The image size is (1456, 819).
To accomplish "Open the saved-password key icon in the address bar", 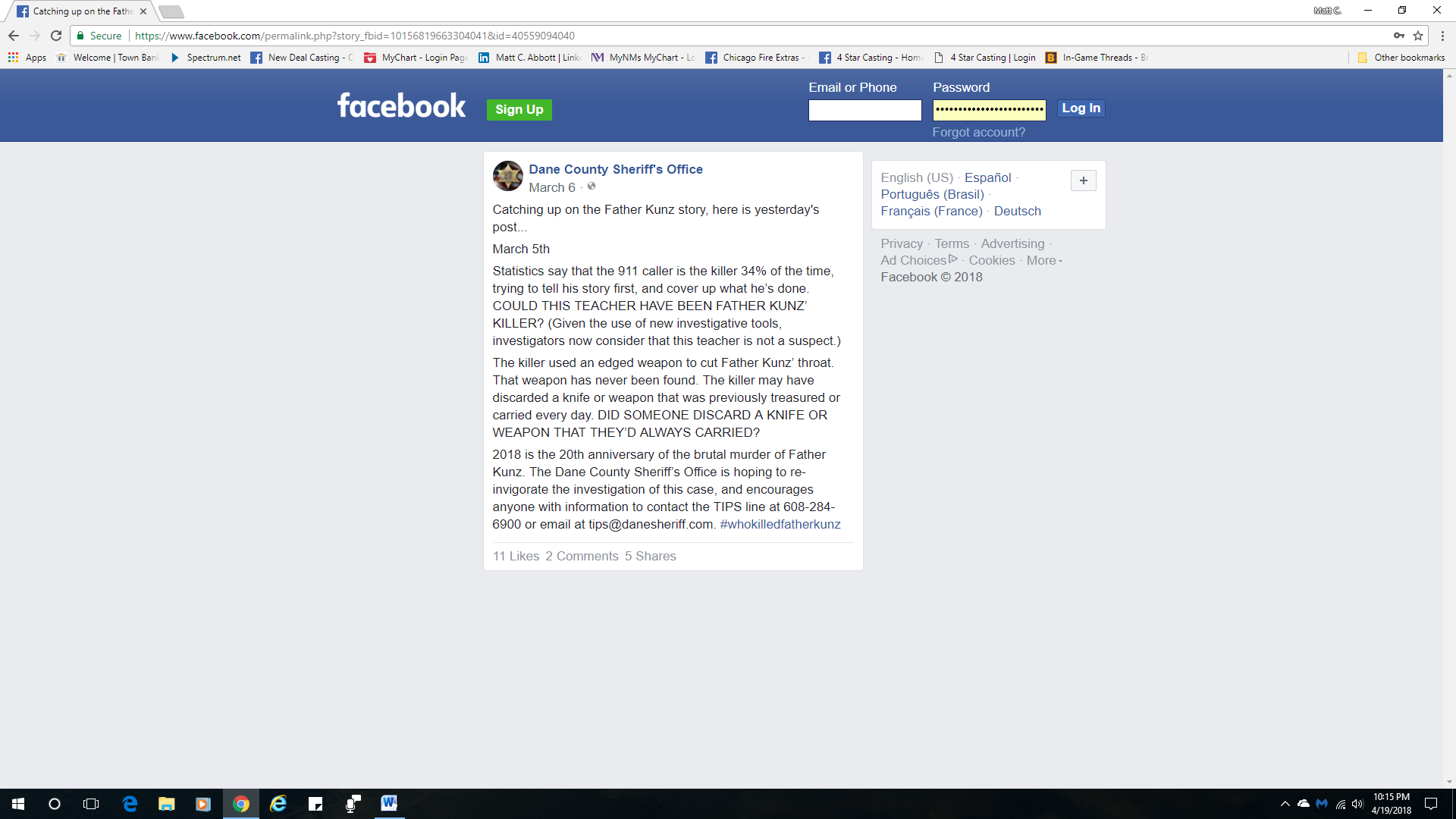I will 1399,36.
